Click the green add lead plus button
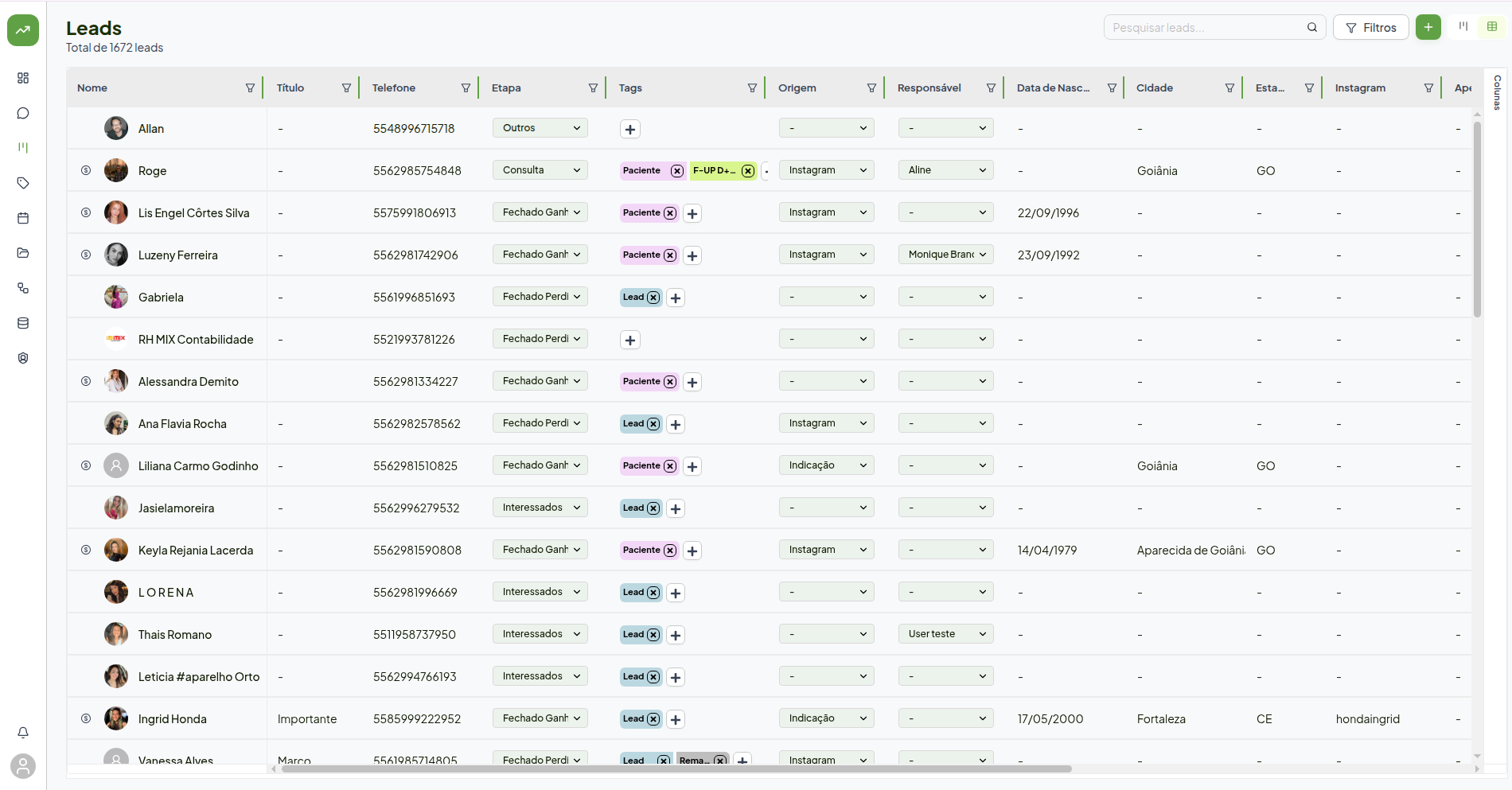 pos(1428,27)
